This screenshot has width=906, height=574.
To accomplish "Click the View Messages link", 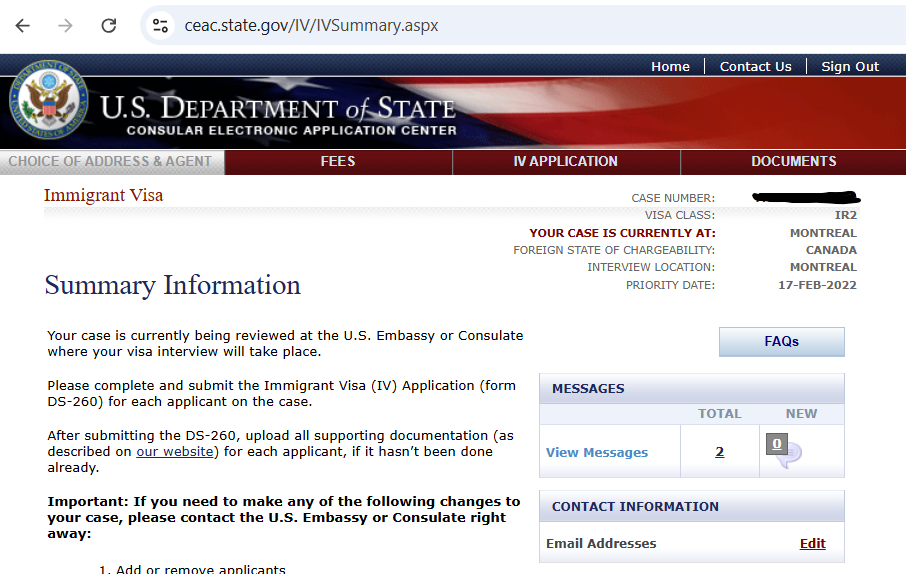I will point(597,453).
